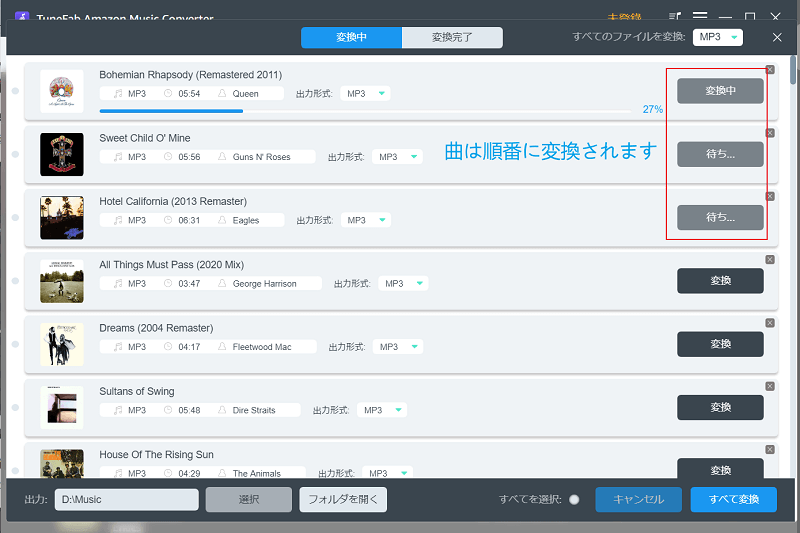Image resolution: width=800 pixels, height=533 pixels.
Task: Click the キャンセル button
Action: pos(638,499)
